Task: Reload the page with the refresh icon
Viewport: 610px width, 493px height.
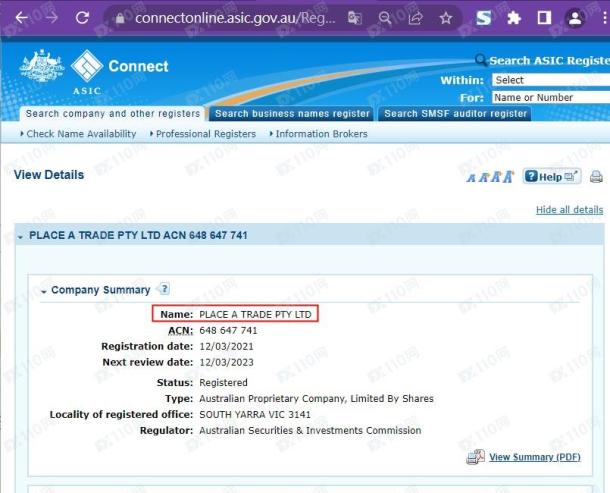Action: (82, 18)
